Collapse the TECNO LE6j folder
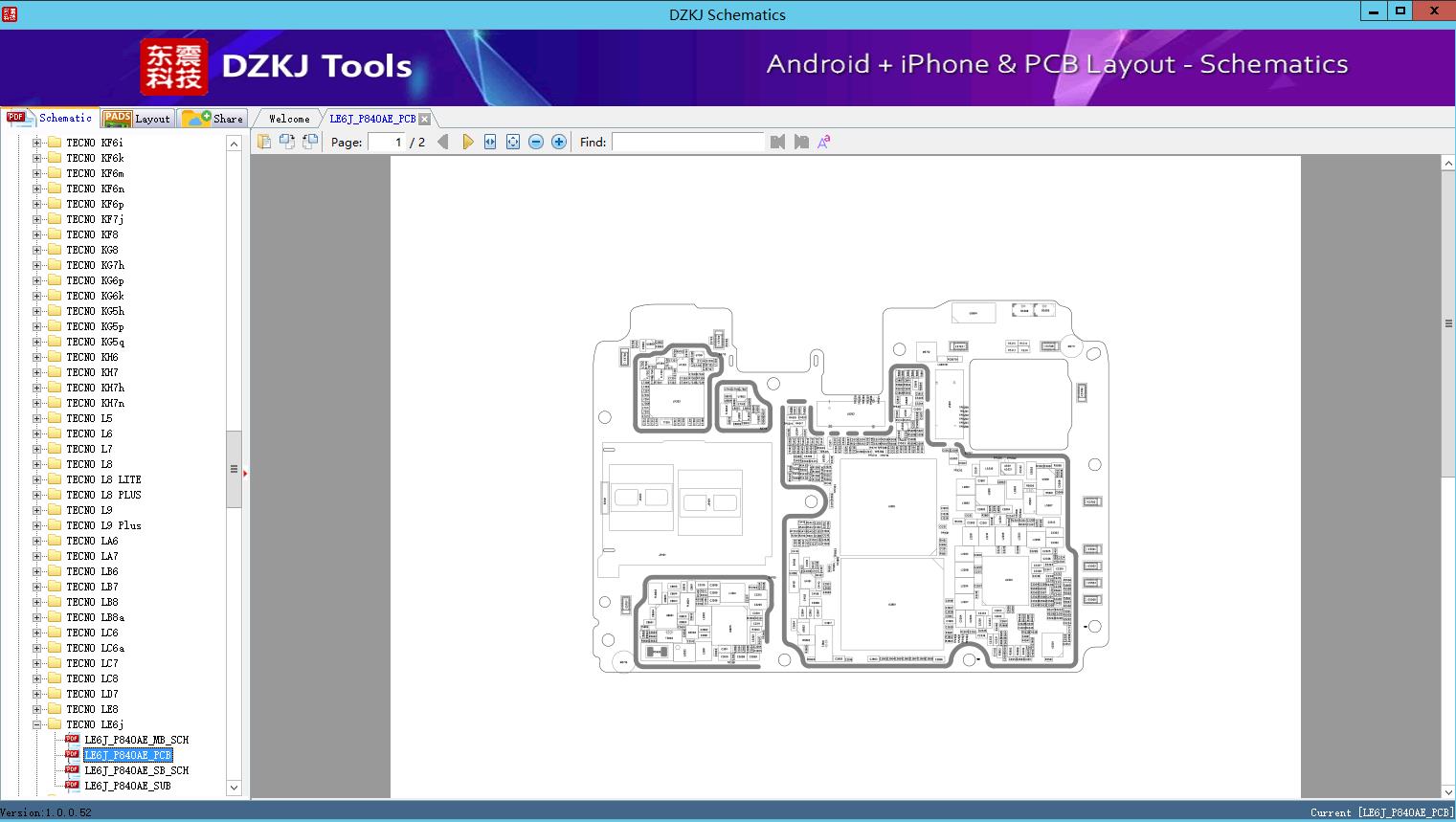This screenshot has width=1456, height=822. pyautogui.click(x=37, y=724)
